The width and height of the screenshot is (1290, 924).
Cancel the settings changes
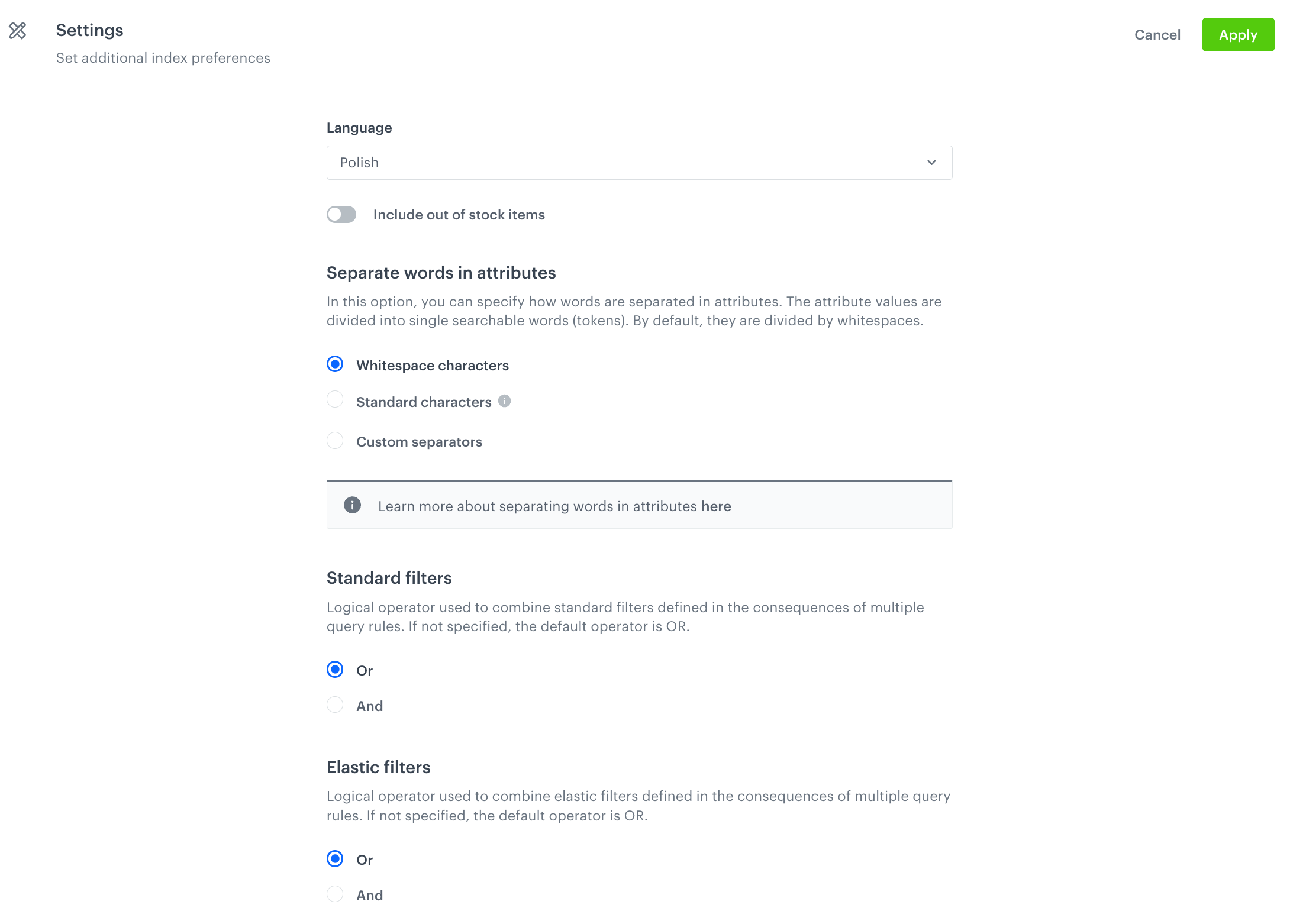1157,34
